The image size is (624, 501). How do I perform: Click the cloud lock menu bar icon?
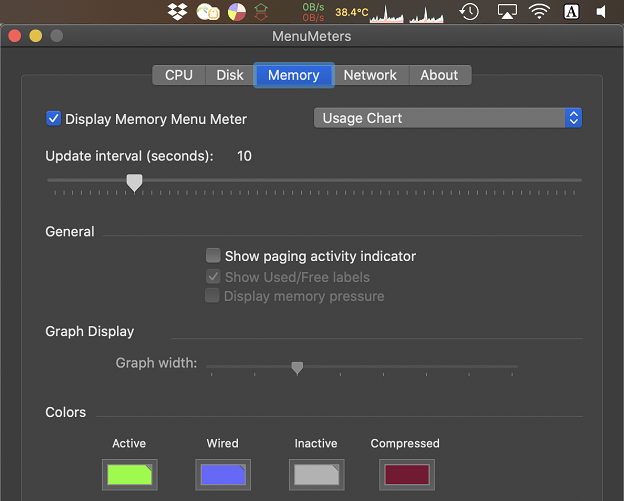click(x=208, y=12)
